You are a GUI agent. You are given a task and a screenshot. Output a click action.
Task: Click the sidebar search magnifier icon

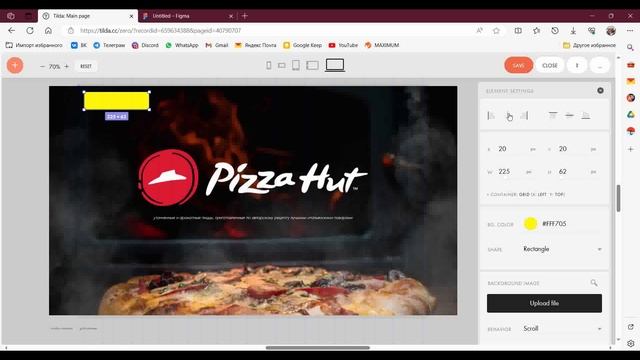pyautogui.click(x=631, y=47)
